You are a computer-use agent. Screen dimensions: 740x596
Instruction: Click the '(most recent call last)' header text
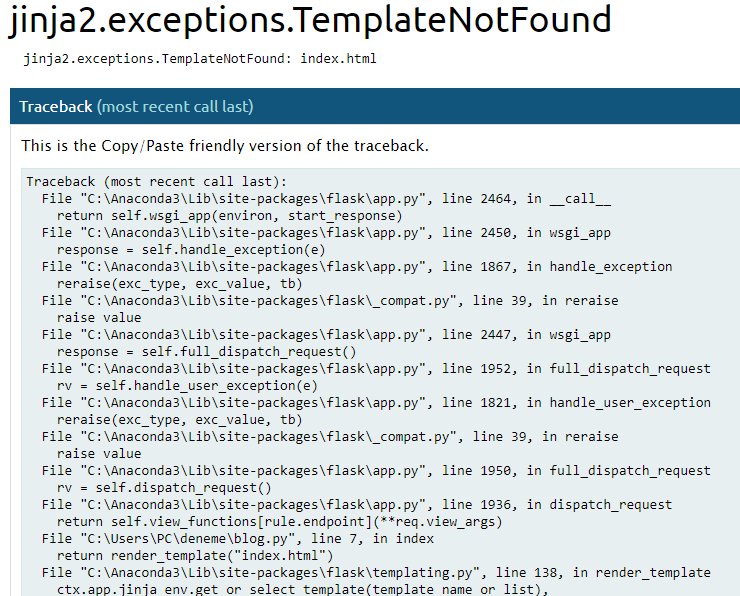pyautogui.click(x=175, y=106)
